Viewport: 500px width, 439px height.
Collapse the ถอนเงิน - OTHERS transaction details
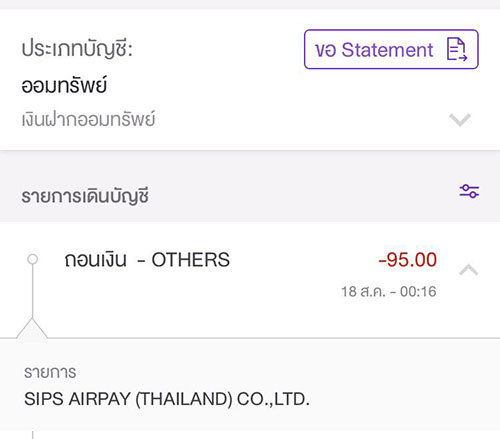tap(469, 270)
